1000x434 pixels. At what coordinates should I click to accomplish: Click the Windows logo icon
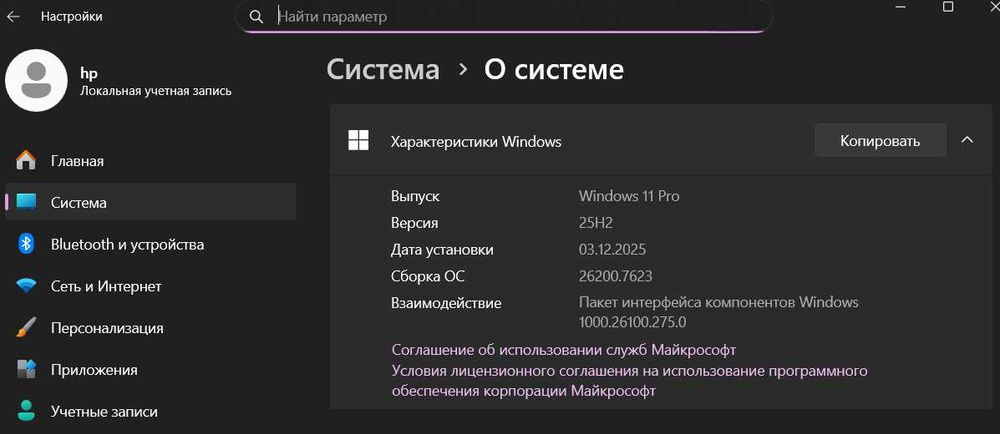click(358, 141)
